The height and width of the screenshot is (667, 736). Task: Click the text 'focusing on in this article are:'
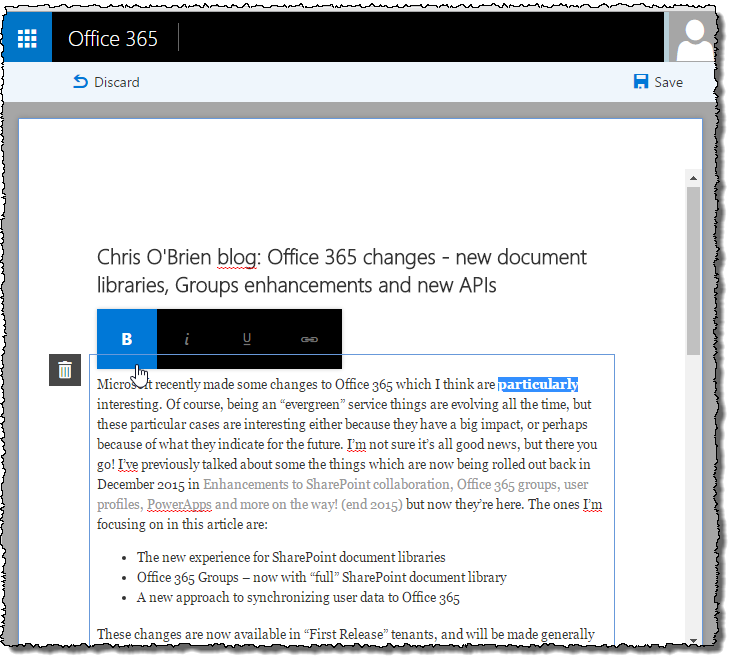point(182,524)
